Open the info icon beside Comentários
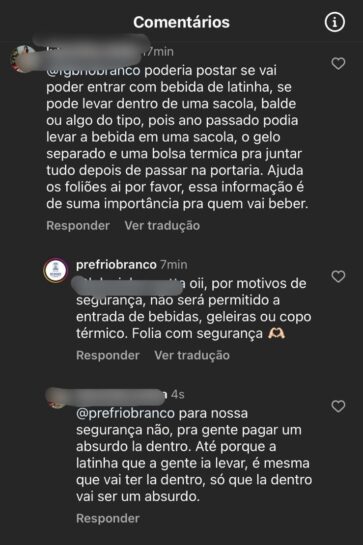 tap(334, 23)
